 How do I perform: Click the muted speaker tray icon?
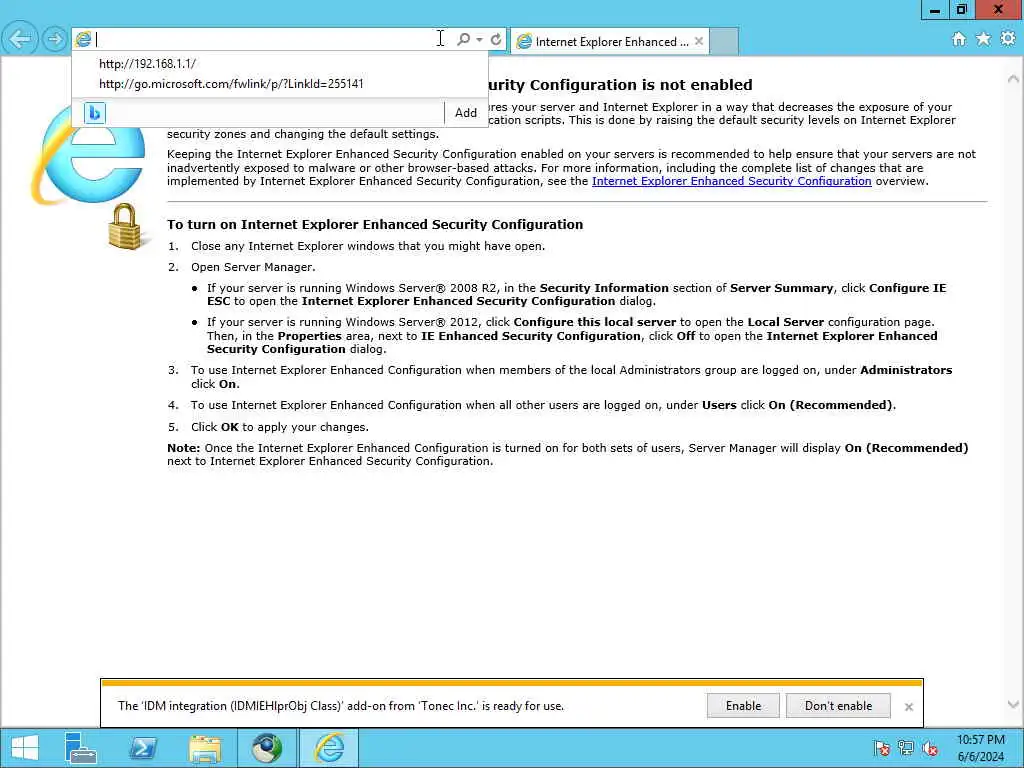pos(930,748)
